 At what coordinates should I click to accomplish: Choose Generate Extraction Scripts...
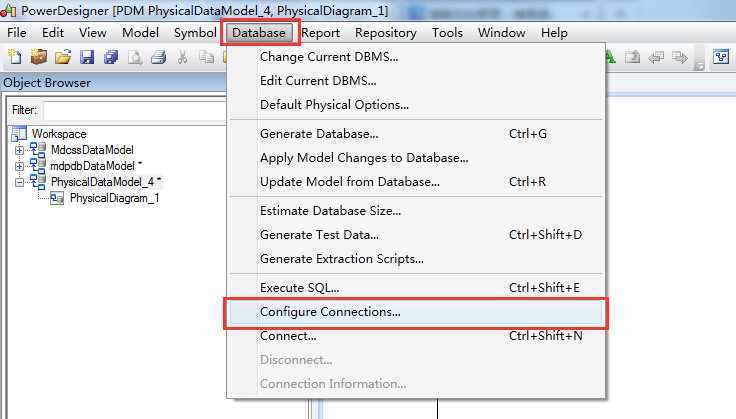click(416, 259)
